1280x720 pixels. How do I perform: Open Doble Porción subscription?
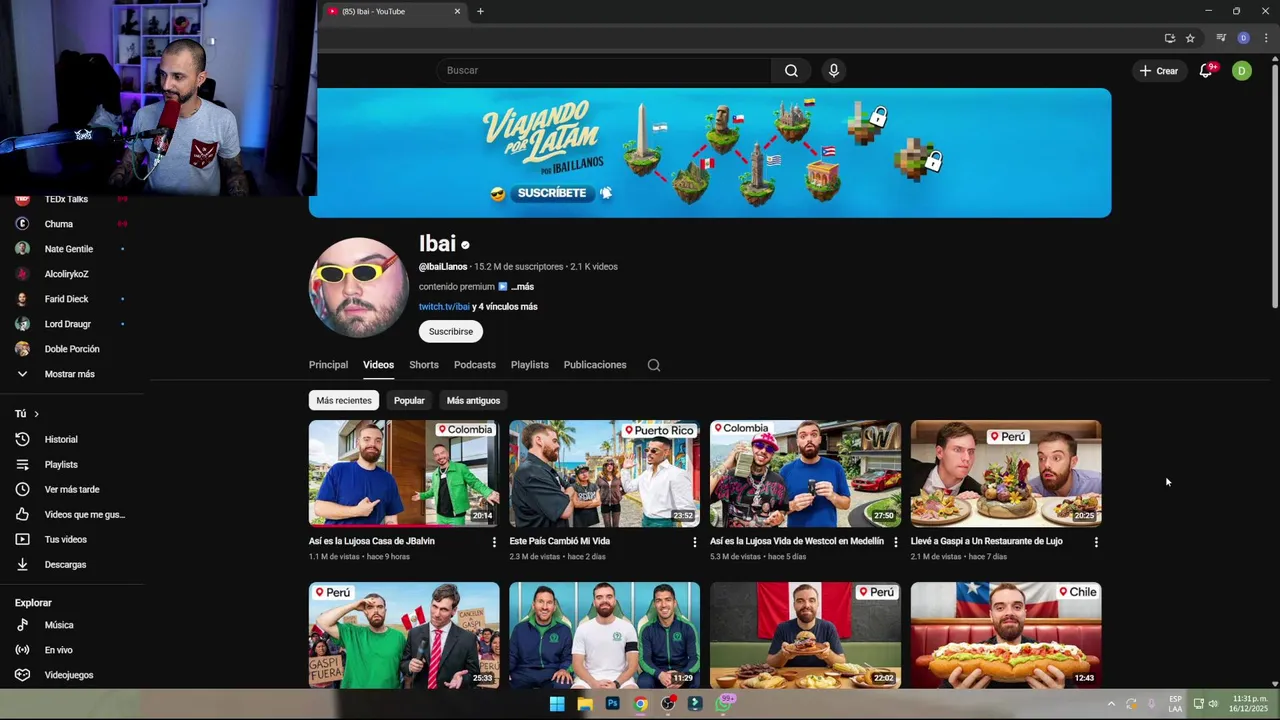point(72,349)
